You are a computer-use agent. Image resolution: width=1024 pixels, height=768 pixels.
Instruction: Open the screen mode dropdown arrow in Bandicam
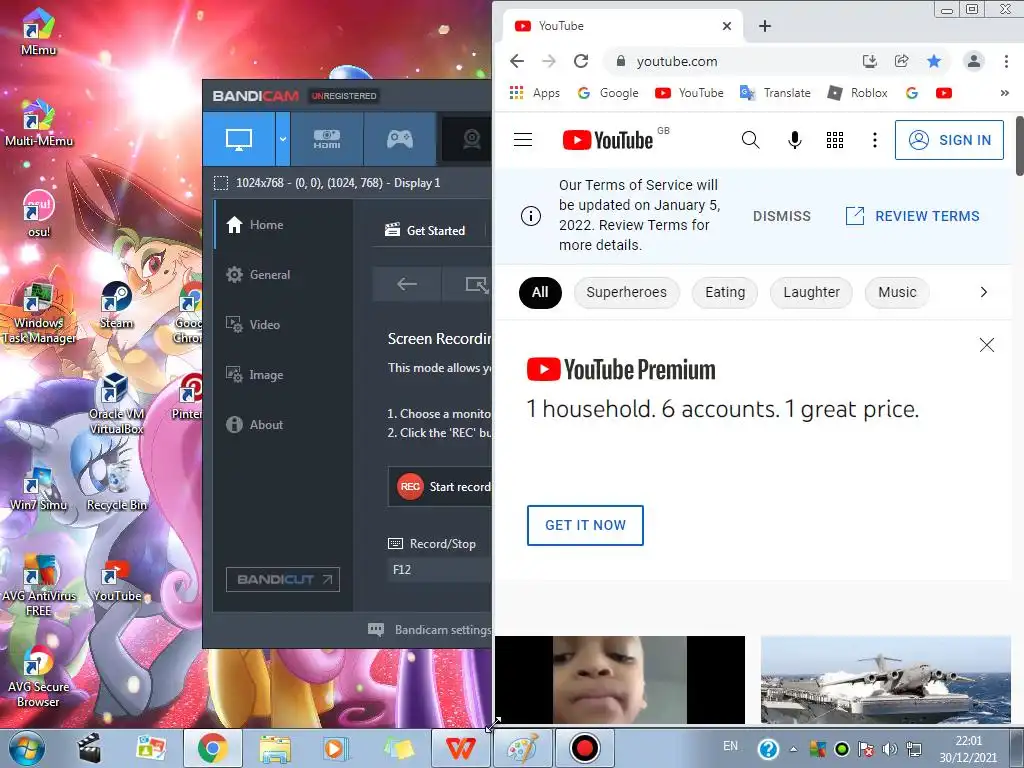(283, 138)
